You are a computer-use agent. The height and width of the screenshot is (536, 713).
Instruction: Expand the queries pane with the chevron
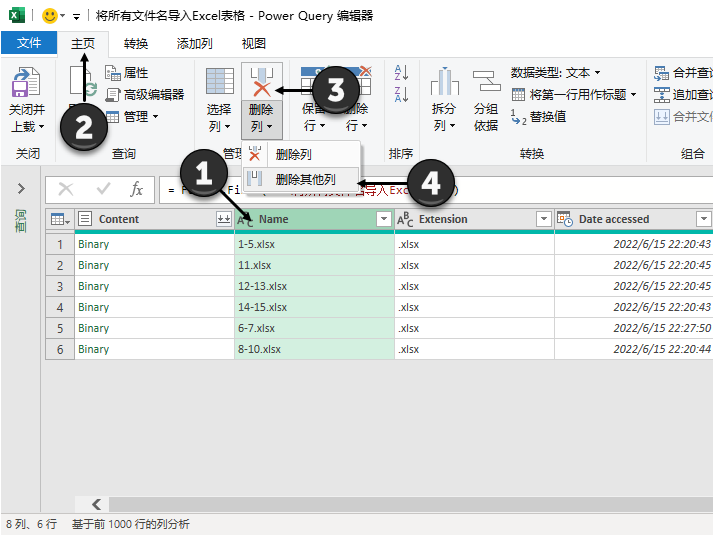click(21, 188)
